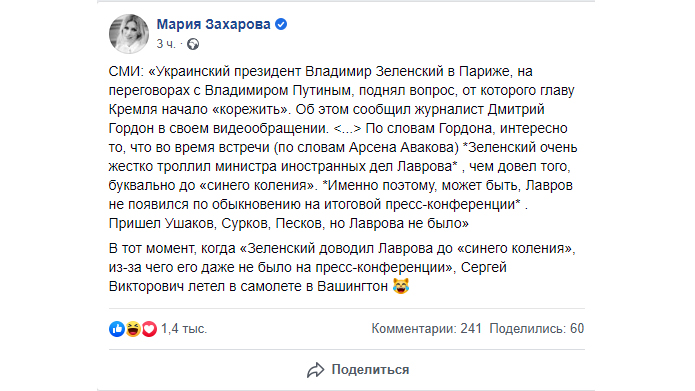Click the '<...>' omission mark in the post
Screen dimensions: 695x391
click(x=348, y=129)
